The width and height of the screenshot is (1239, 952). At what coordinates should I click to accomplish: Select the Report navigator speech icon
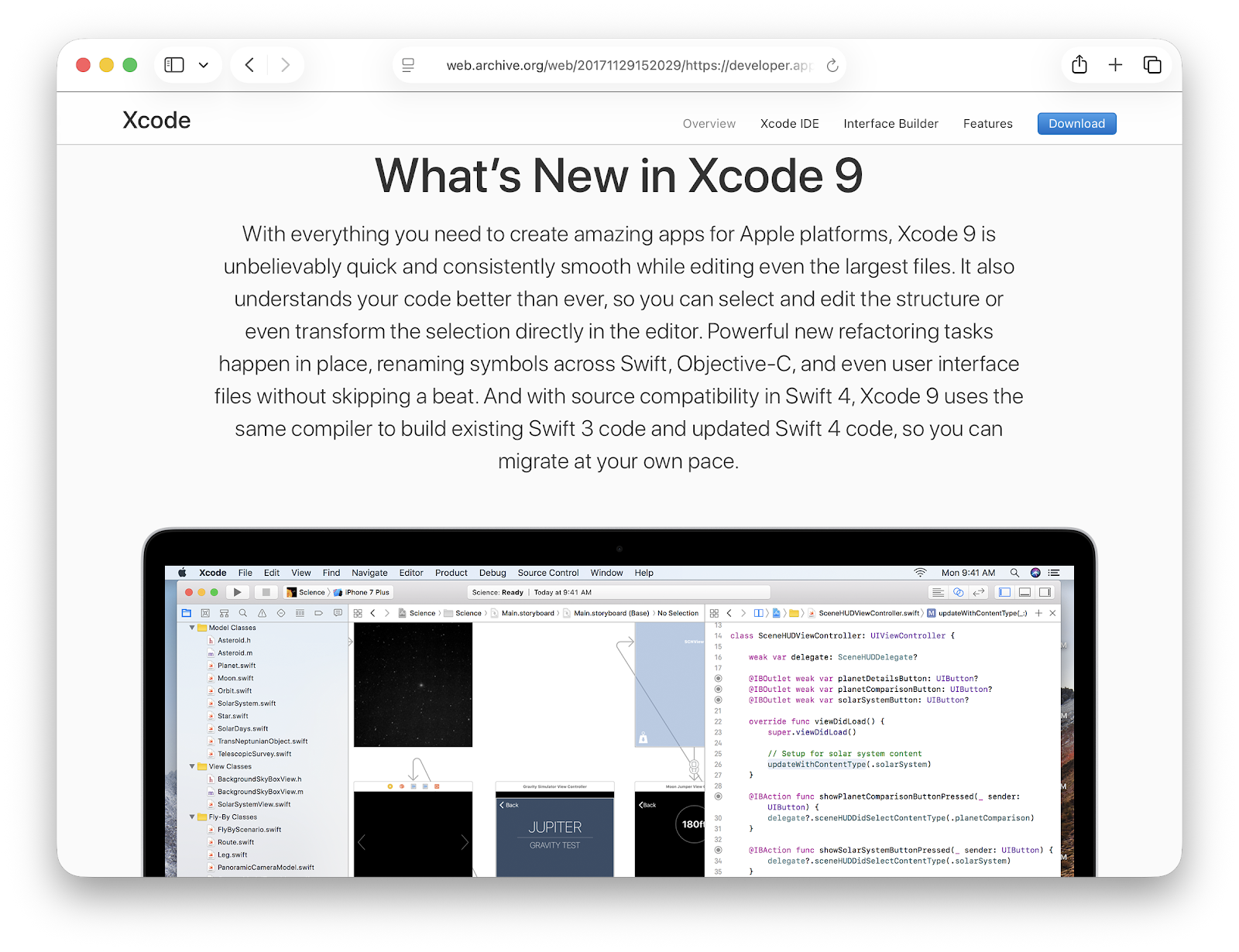tap(338, 613)
